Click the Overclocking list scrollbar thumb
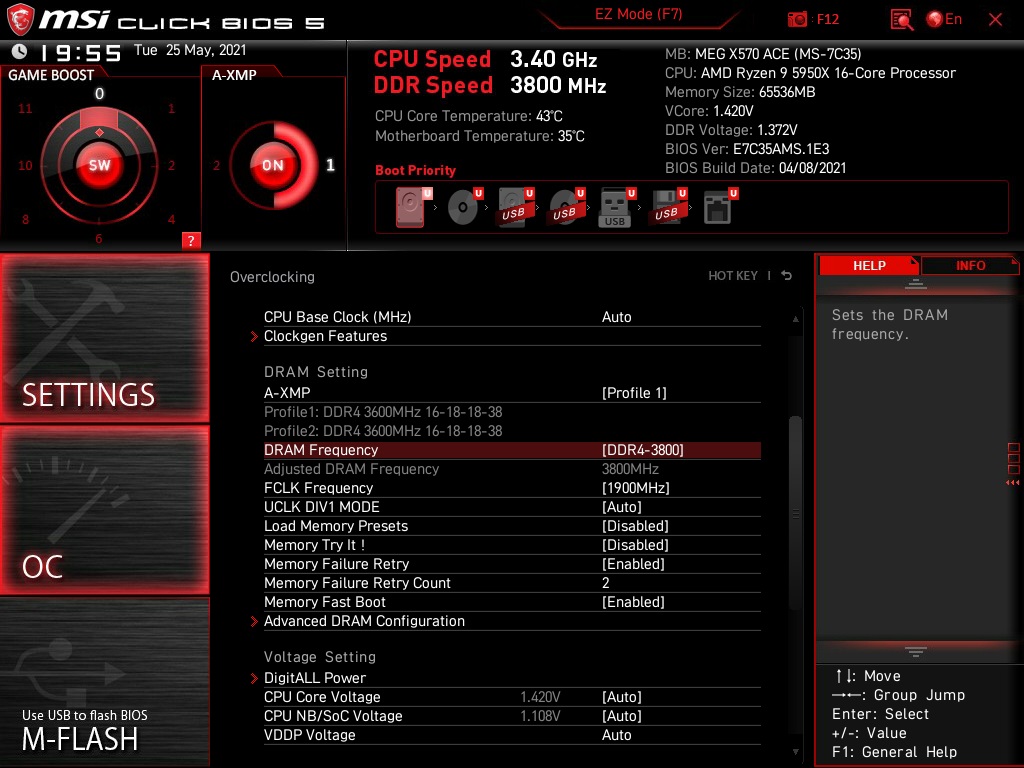This screenshot has width=1024, height=768. click(x=795, y=513)
